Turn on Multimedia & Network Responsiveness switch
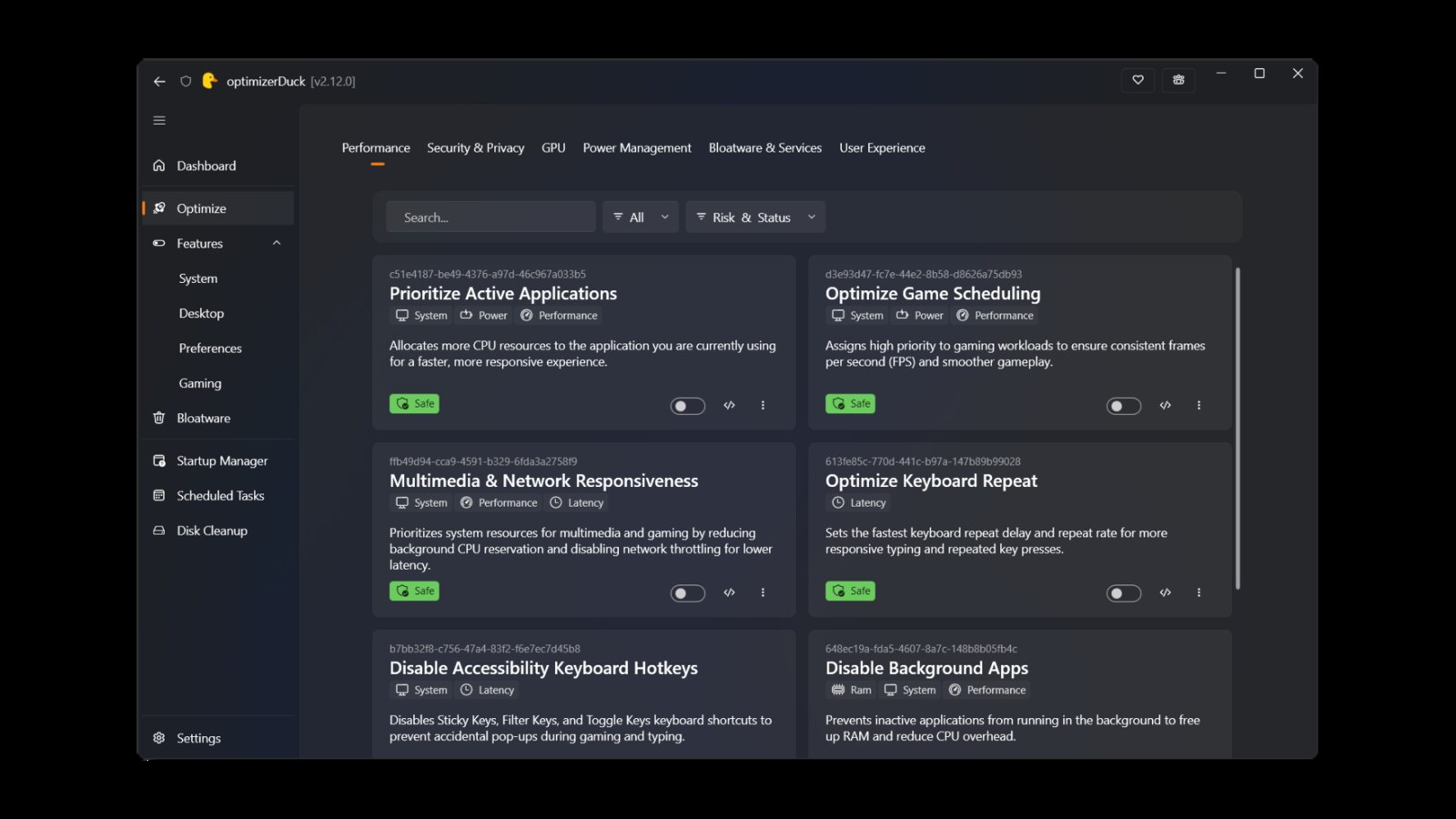The height and width of the screenshot is (819, 1456). [687, 593]
